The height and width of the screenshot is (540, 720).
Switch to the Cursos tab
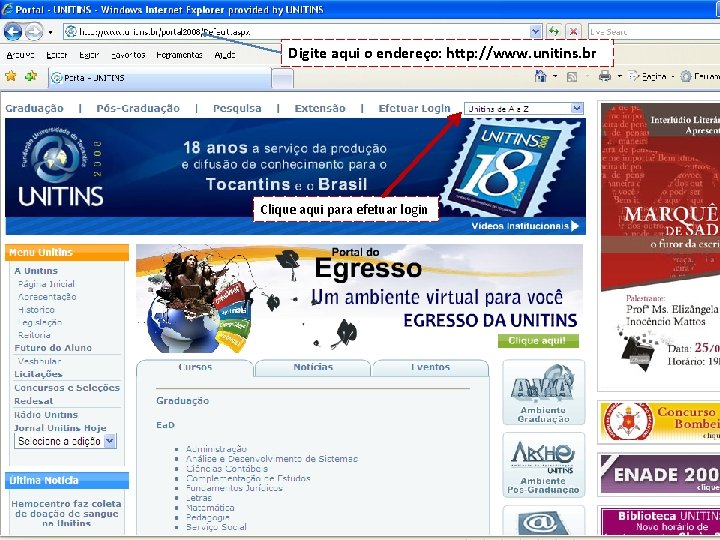(195, 367)
